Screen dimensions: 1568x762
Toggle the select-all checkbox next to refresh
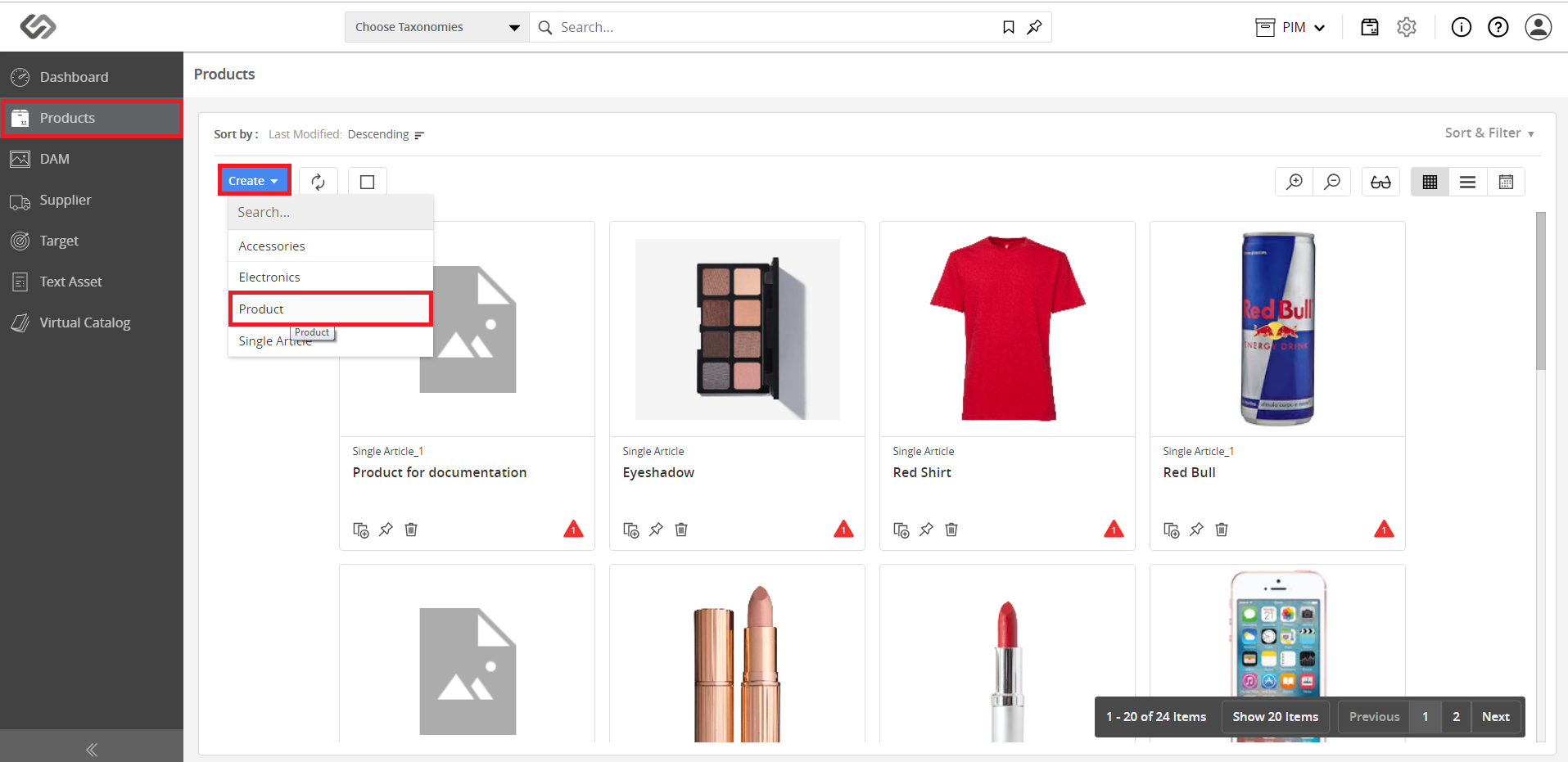coord(368,182)
